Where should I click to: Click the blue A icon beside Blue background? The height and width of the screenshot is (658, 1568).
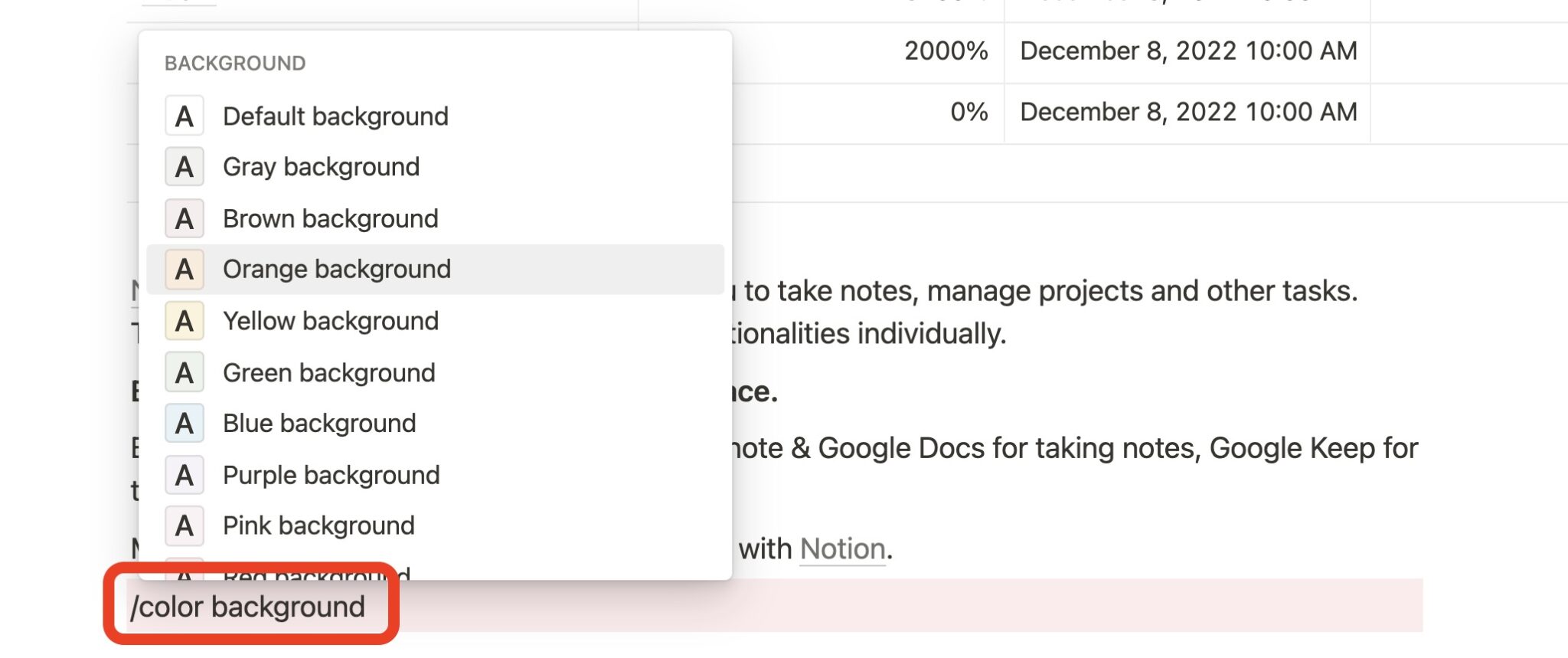click(184, 423)
